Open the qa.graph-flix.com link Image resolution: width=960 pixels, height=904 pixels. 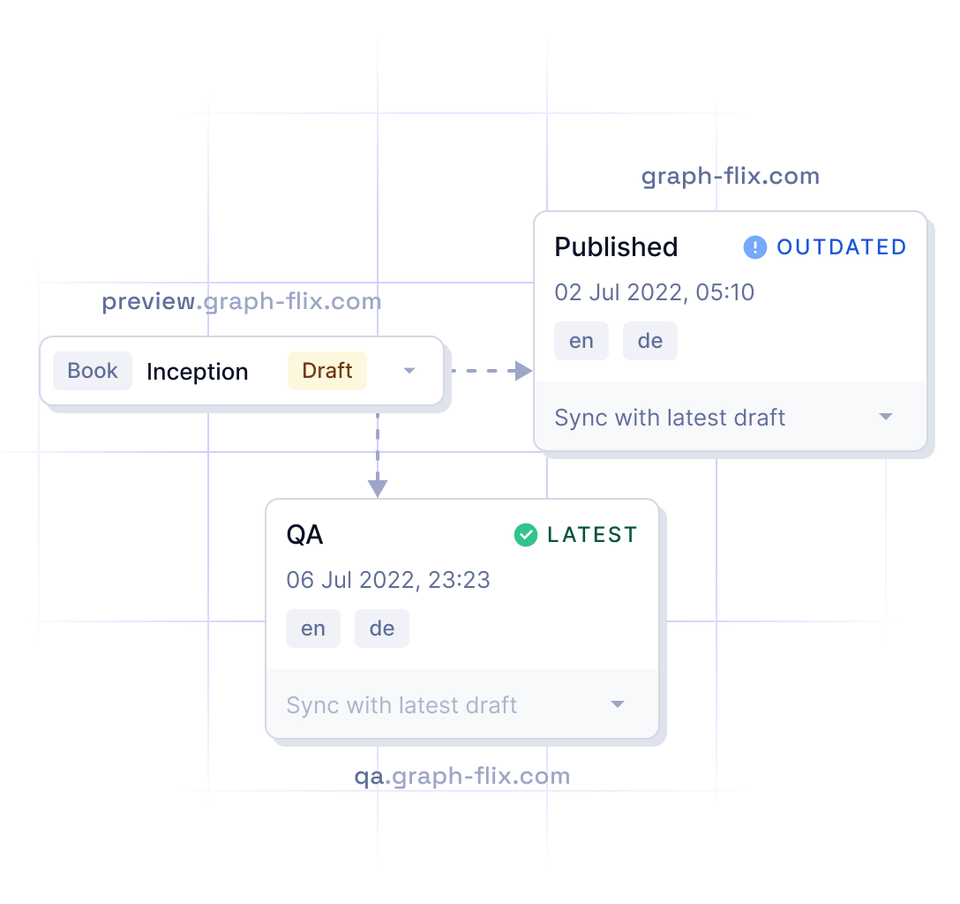click(x=462, y=776)
